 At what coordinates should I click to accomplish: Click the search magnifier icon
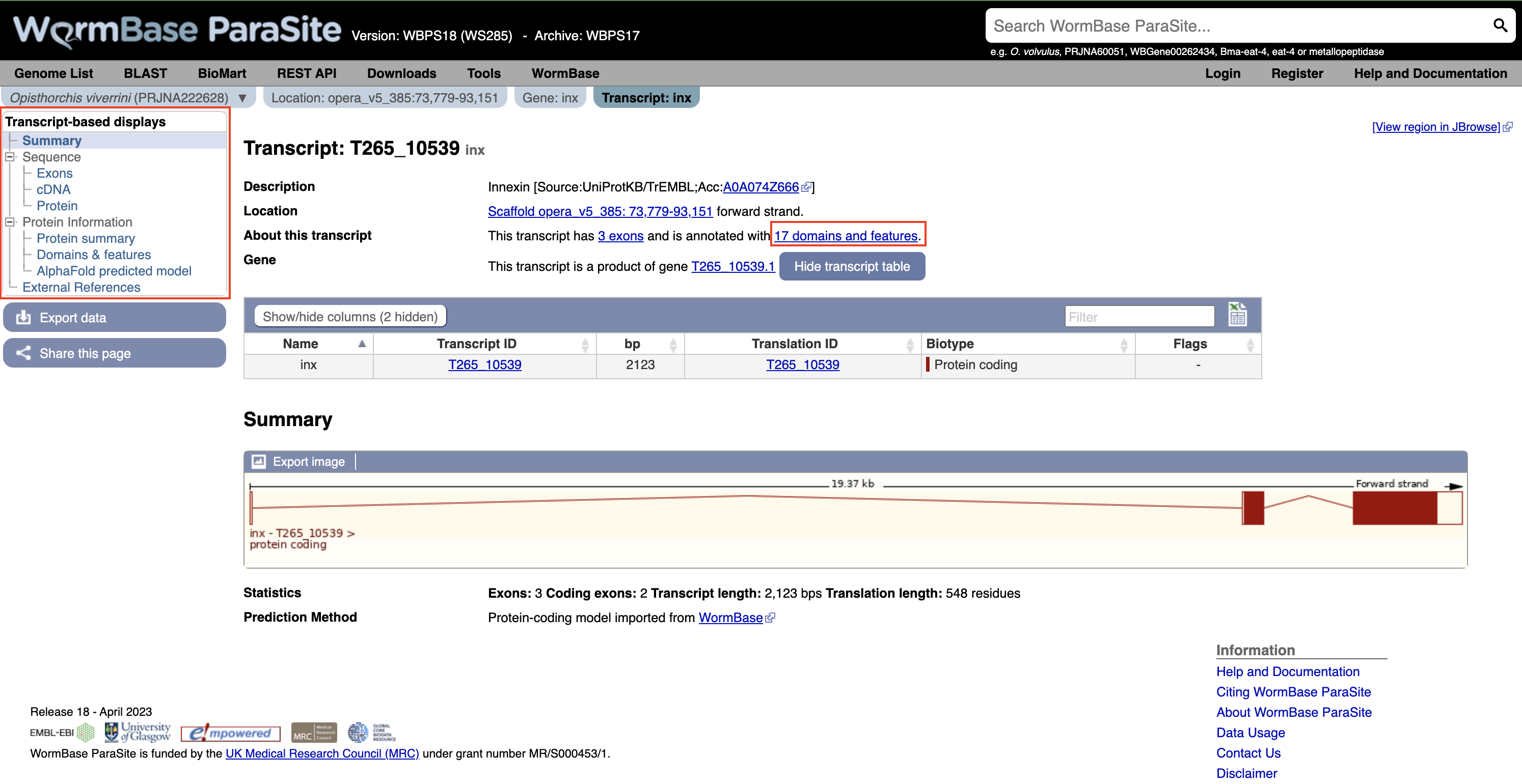1500,25
